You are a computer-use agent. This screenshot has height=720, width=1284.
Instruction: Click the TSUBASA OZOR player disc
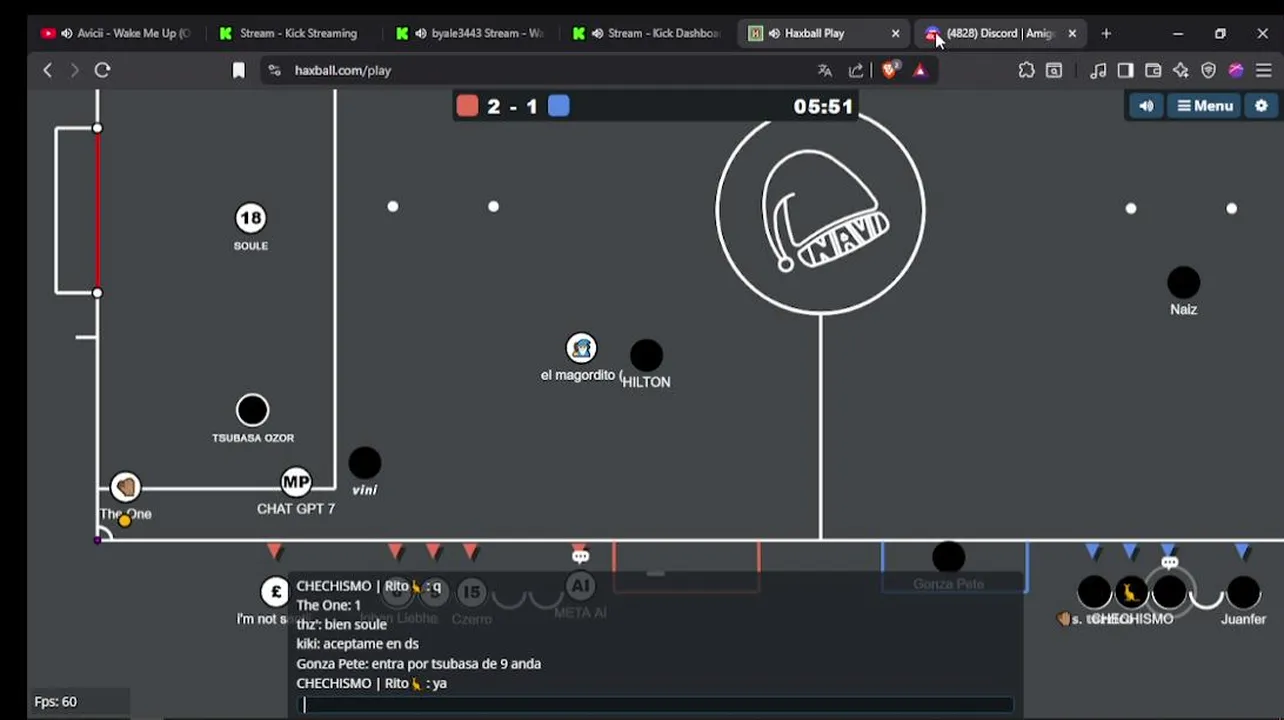pyautogui.click(x=252, y=410)
